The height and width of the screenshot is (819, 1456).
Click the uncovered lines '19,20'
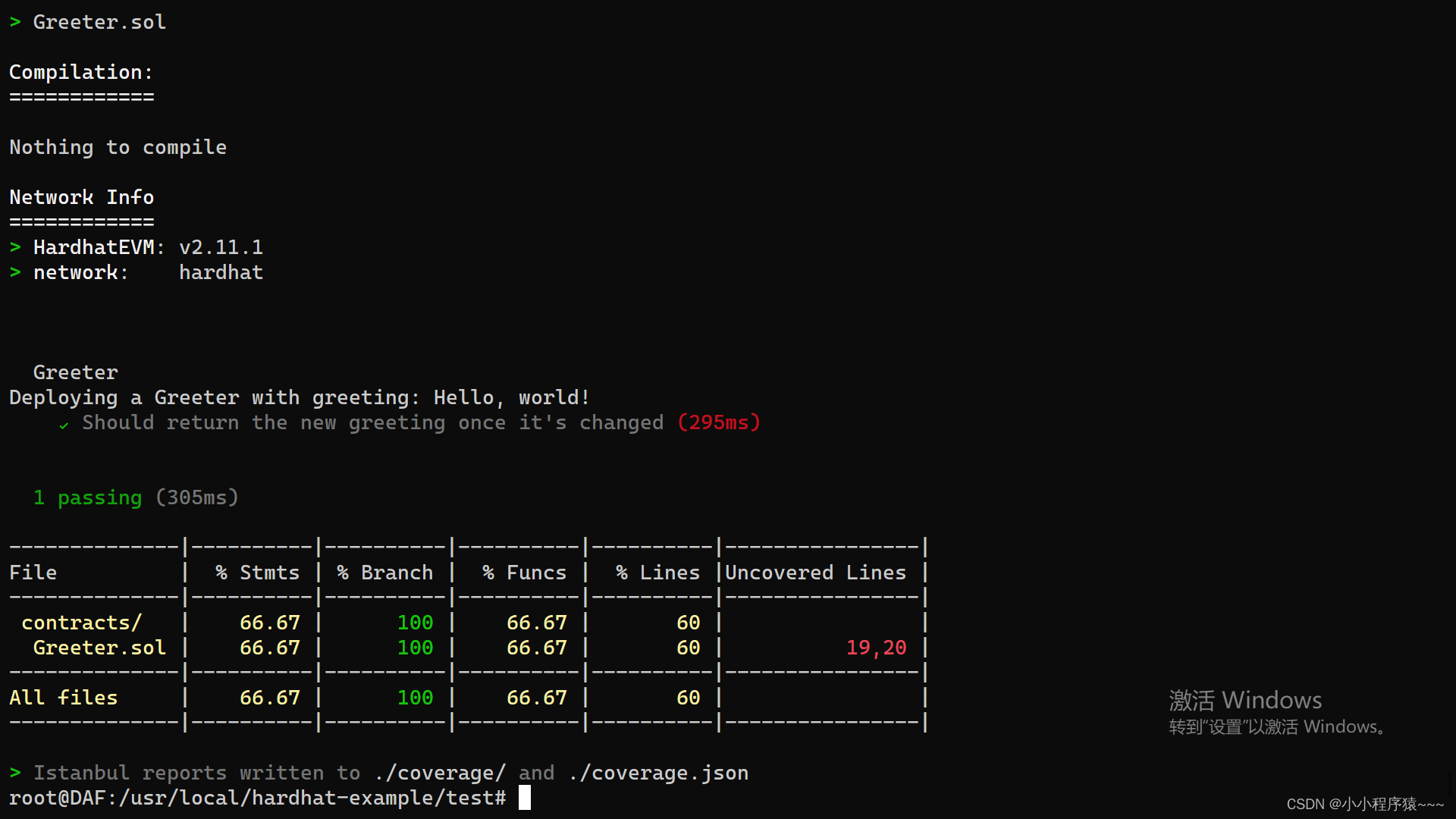[876, 648]
